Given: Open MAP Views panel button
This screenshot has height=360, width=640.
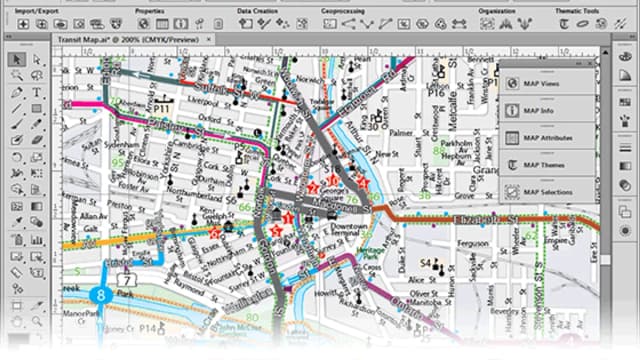Looking at the screenshot, I should pyautogui.click(x=547, y=84).
